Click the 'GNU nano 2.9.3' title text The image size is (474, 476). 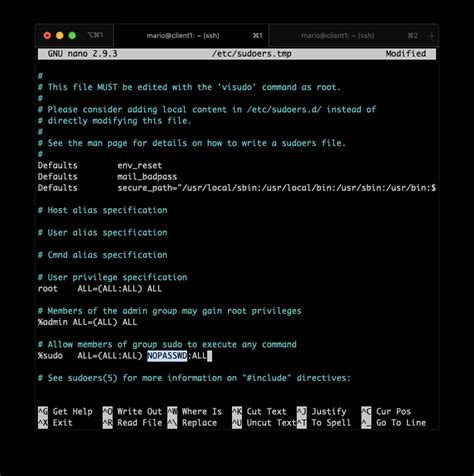pos(82,54)
